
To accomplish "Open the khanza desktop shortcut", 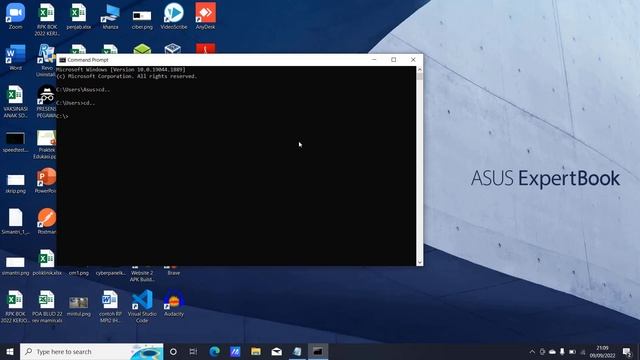I will click(110, 16).
